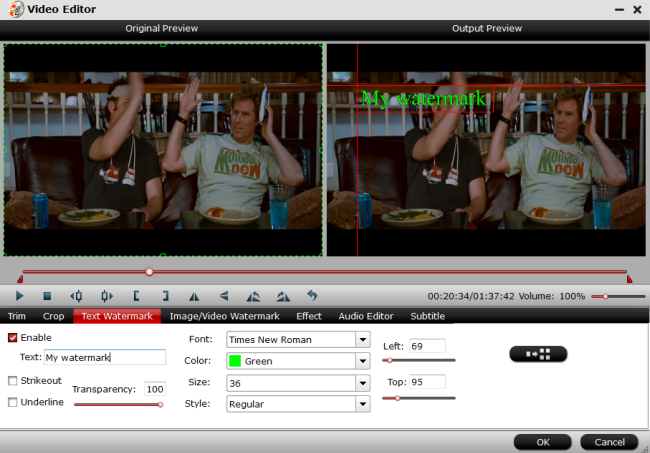Enable the Underline option
Image resolution: width=650 pixels, height=453 pixels.
click(x=13, y=402)
